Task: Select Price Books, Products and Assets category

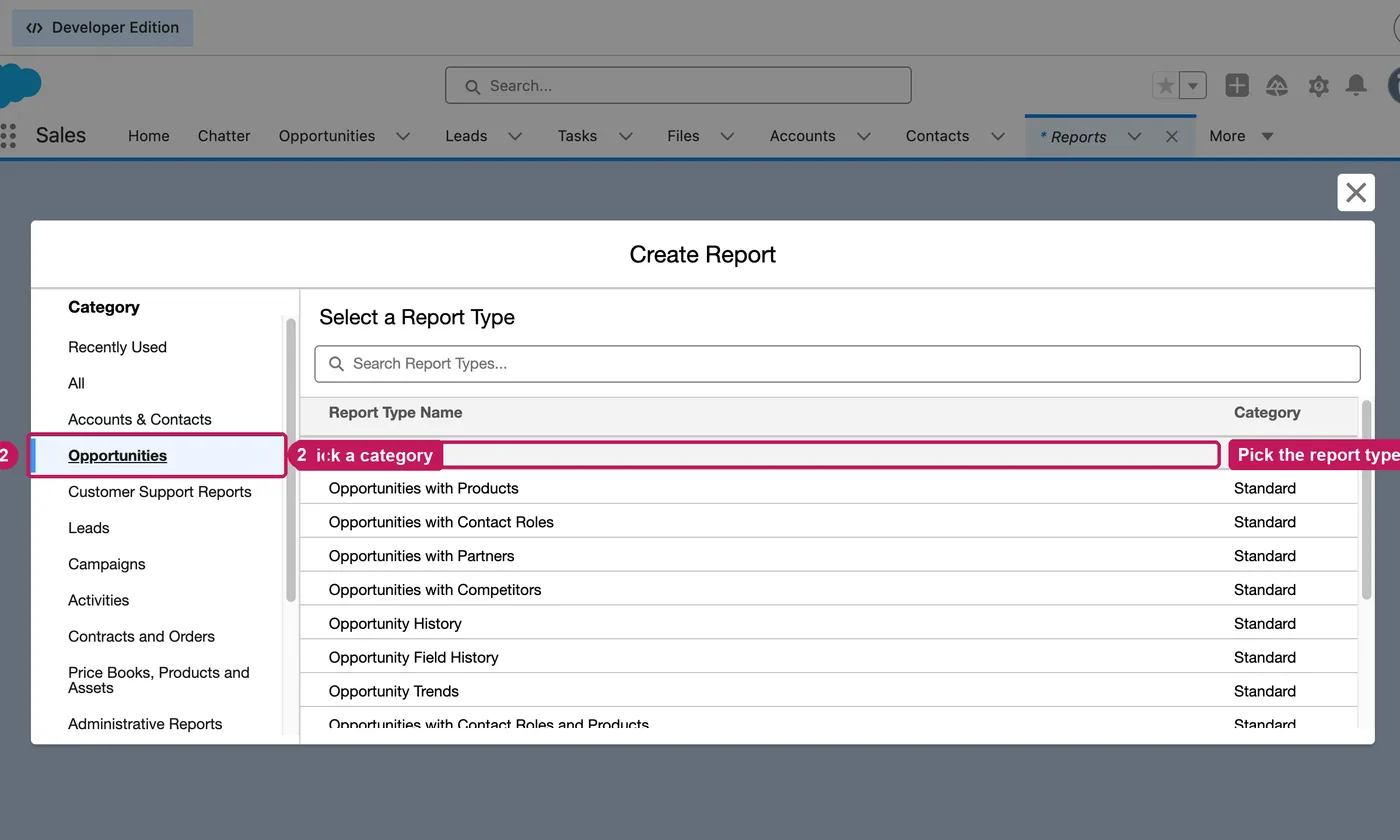Action: [159, 680]
